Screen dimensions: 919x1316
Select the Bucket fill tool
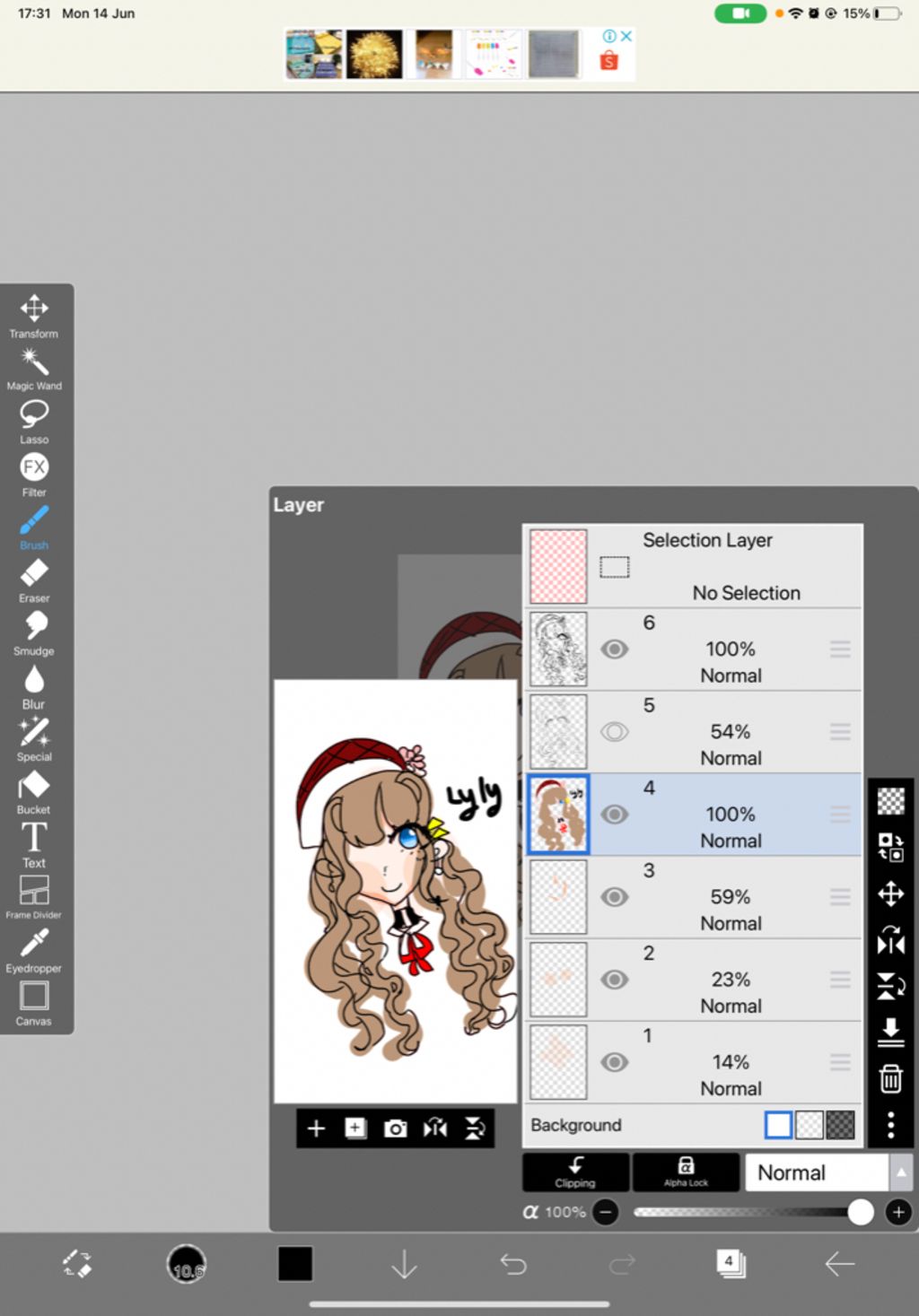click(34, 792)
